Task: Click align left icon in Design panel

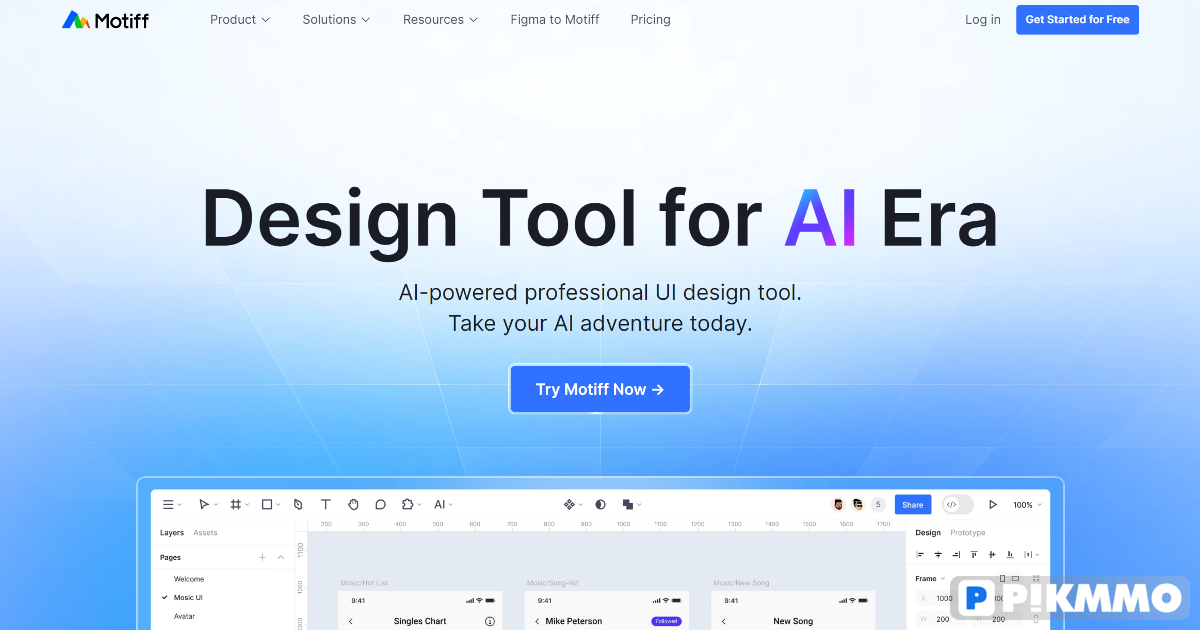Action: click(920, 554)
